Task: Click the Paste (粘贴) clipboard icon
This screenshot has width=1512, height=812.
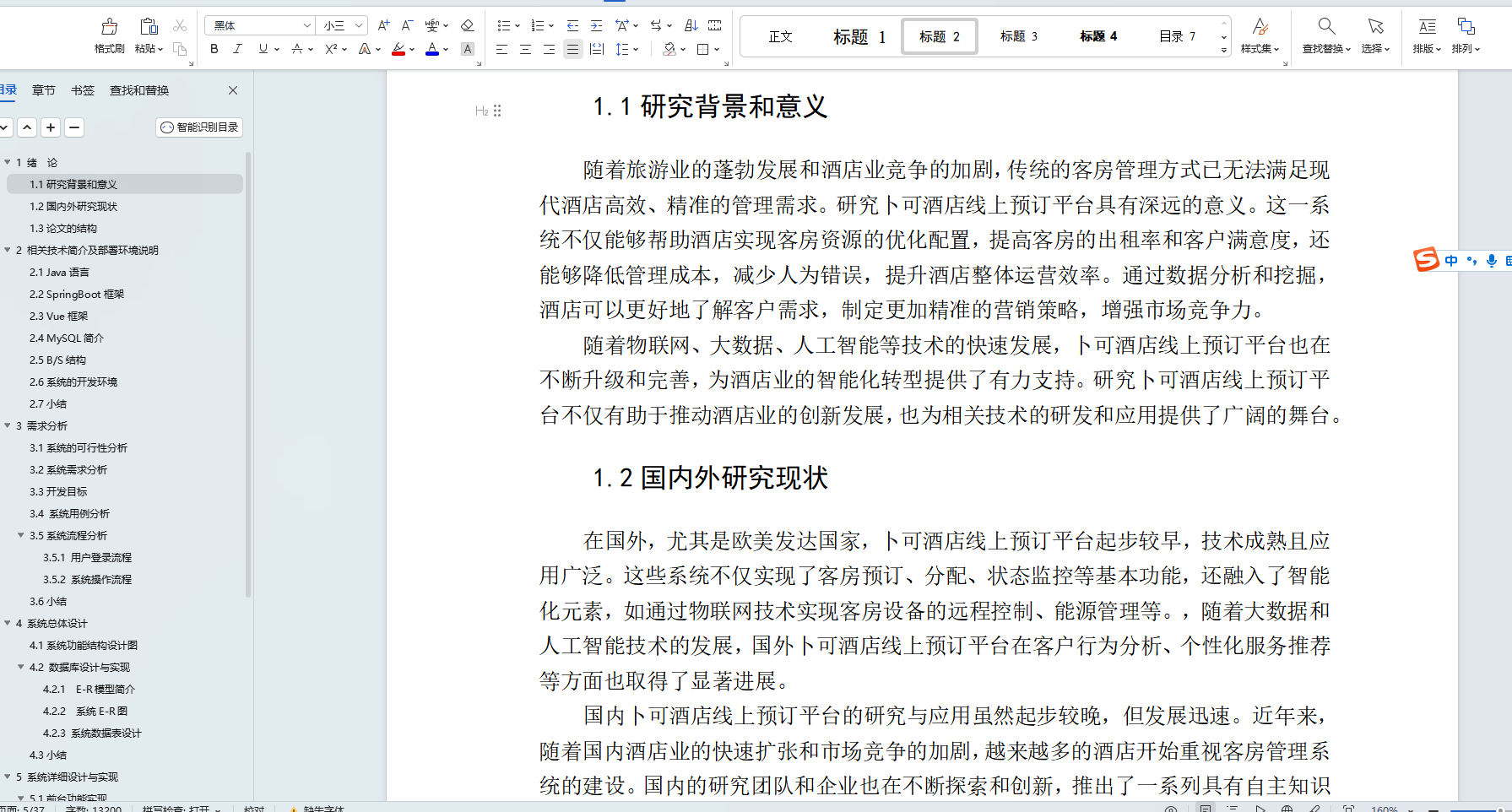Action: click(149, 26)
